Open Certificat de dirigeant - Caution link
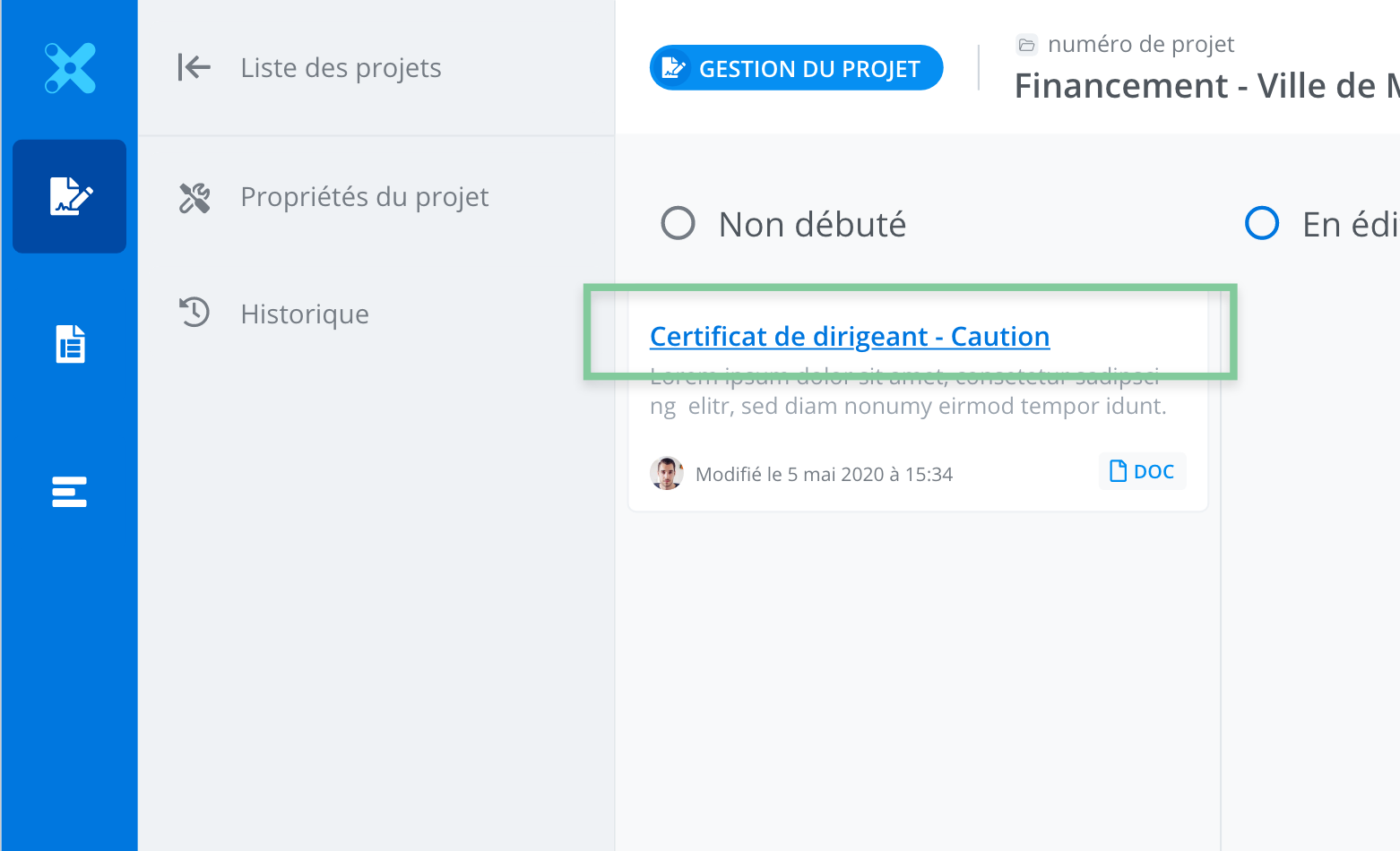Screen dimensions: 1400x851 [x=849, y=337]
